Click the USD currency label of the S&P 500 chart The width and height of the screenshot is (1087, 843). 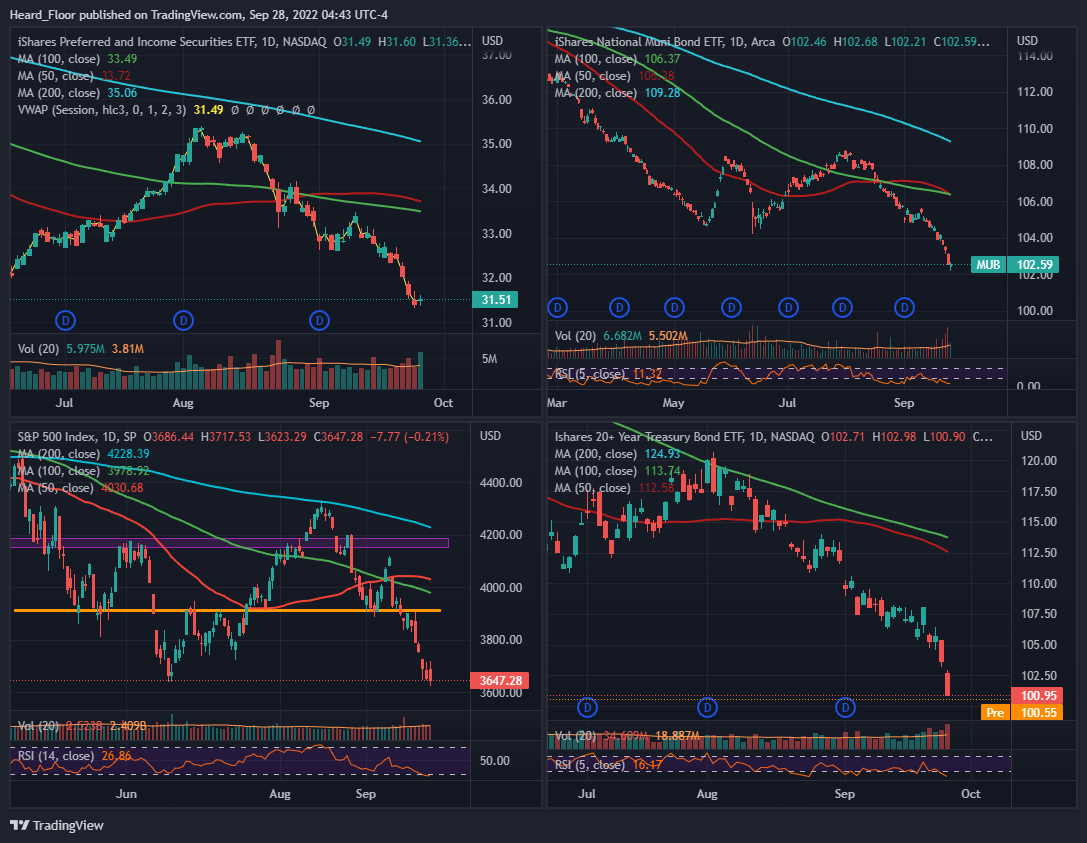point(490,436)
